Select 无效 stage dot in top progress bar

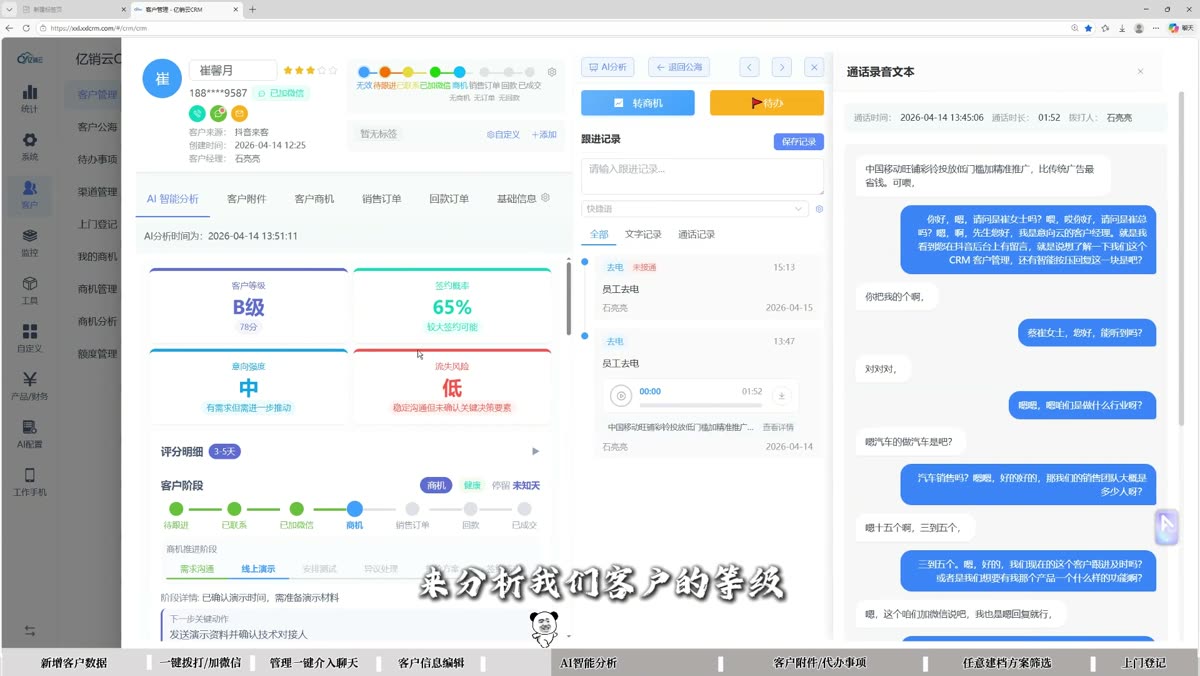(364, 72)
